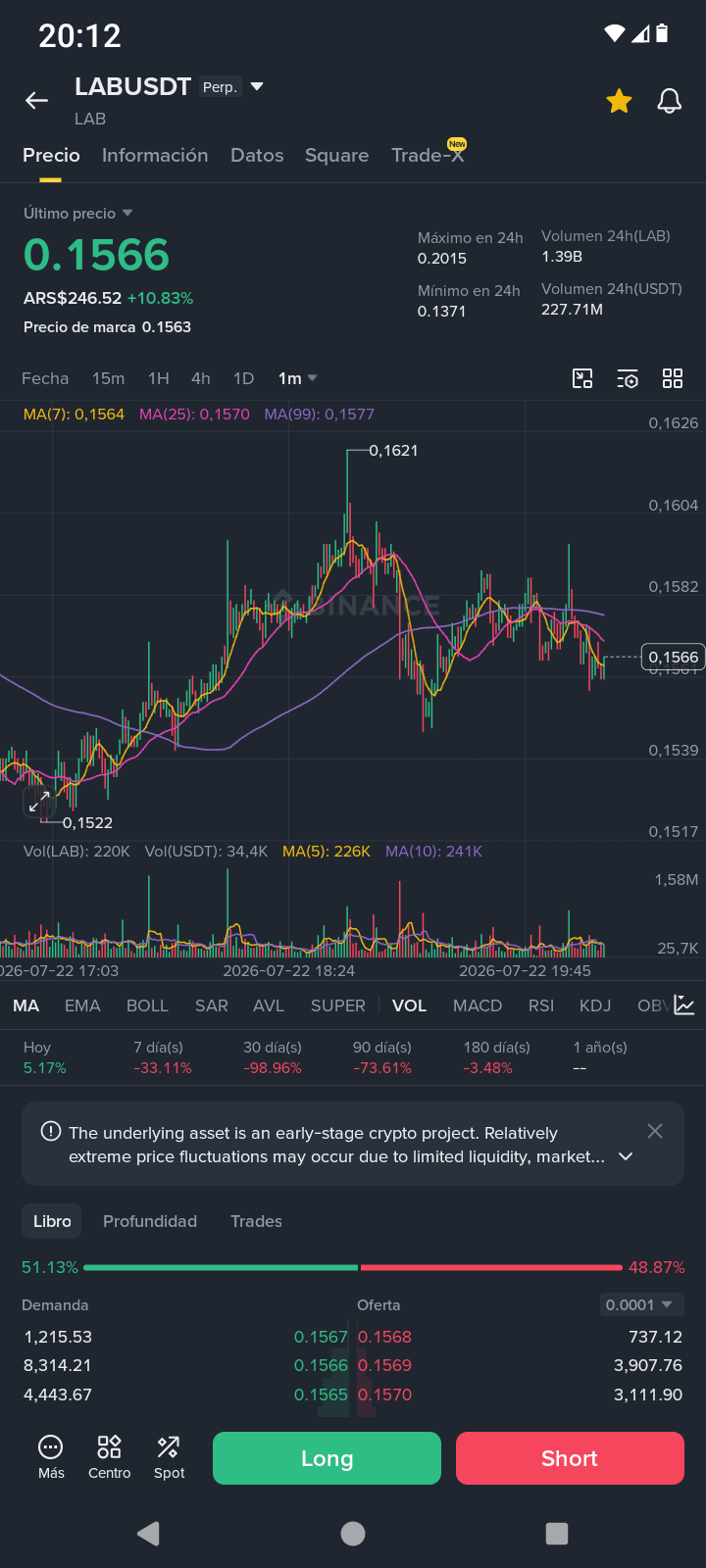The width and height of the screenshot is (706, 1568).
Task: Click the 0,1566 current price label
Action: [x=673, y=658]
